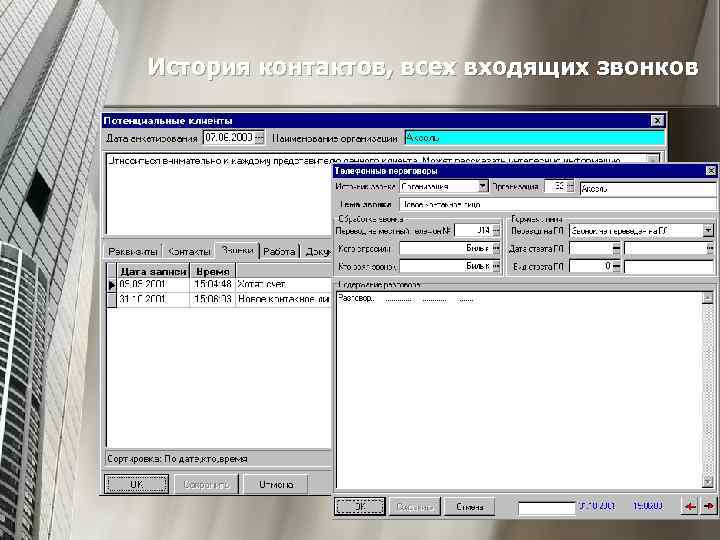Close the 'Телефонные переговоры' window
720x540 pixels.
coord(710,171)
